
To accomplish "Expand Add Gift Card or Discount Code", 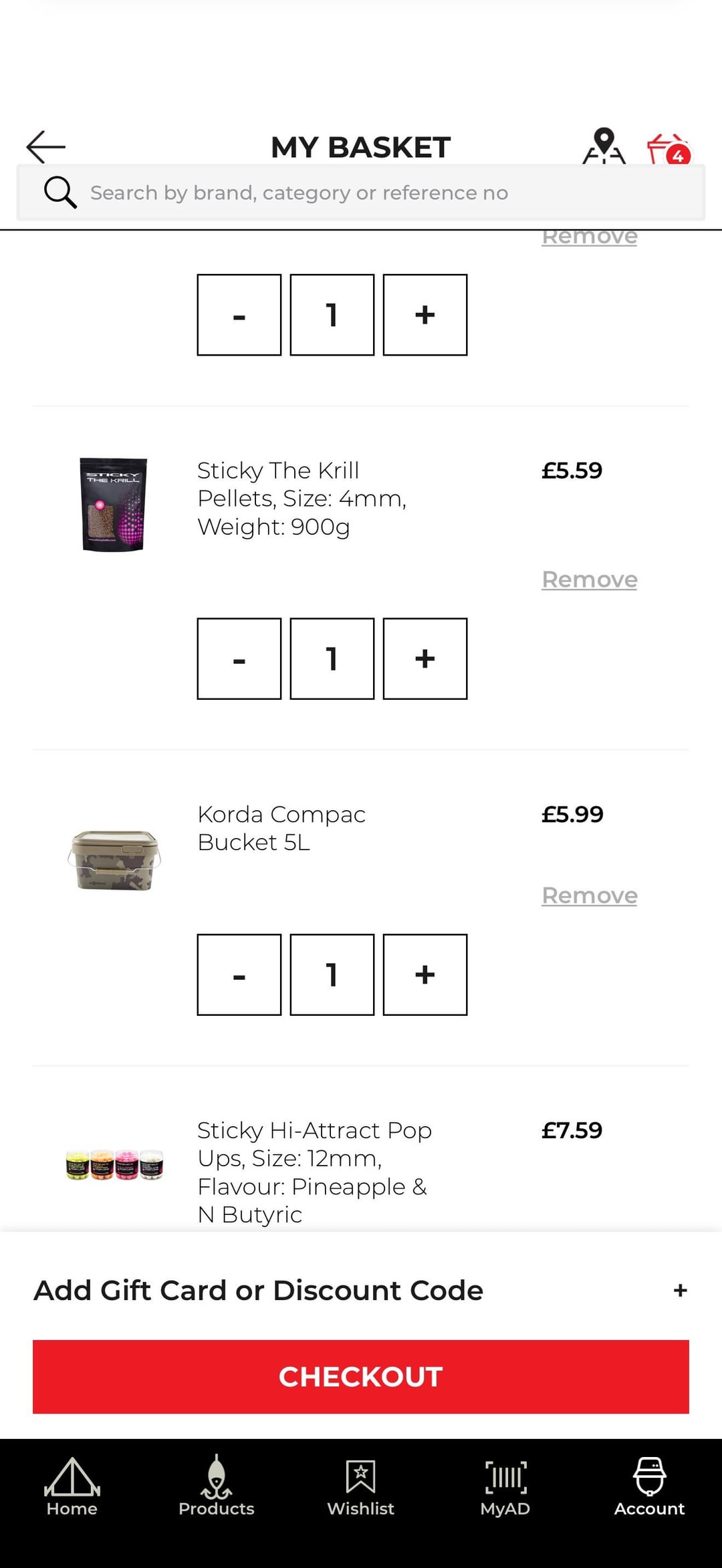I will tap(680, 1291).
